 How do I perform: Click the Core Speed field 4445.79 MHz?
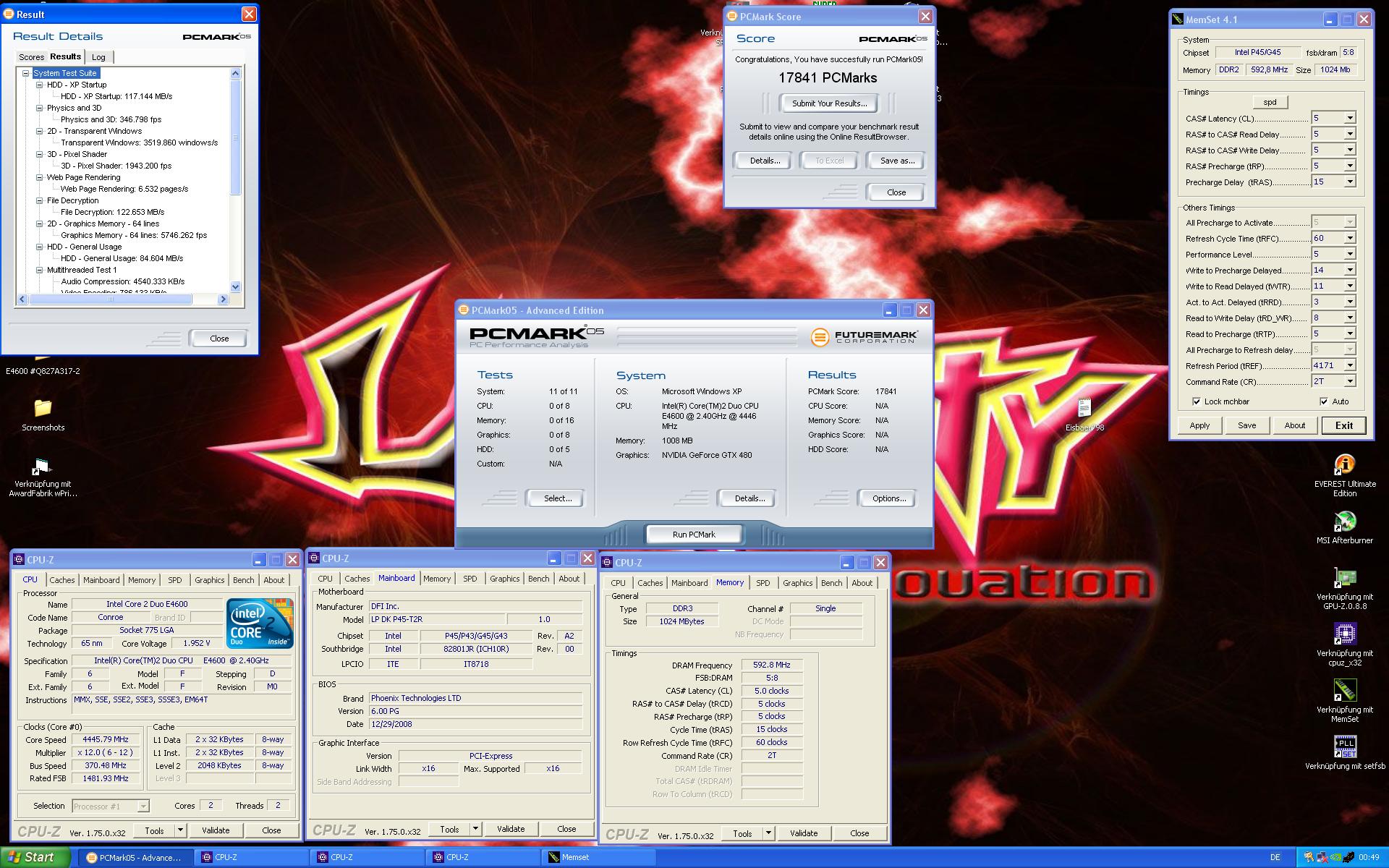pos(105,739)
